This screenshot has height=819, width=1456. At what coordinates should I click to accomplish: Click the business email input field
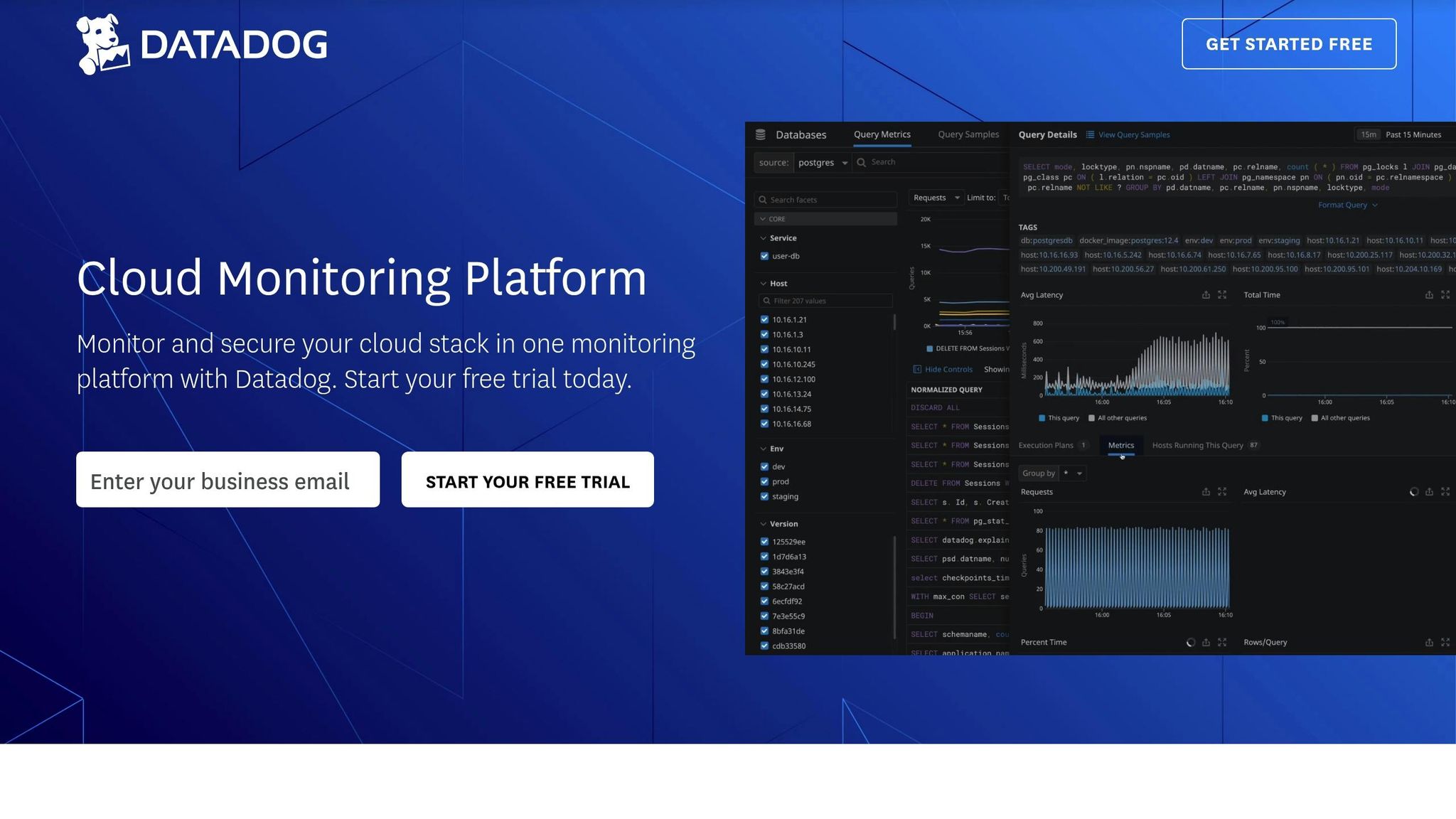pyautogui.click(x=228, y=480)
